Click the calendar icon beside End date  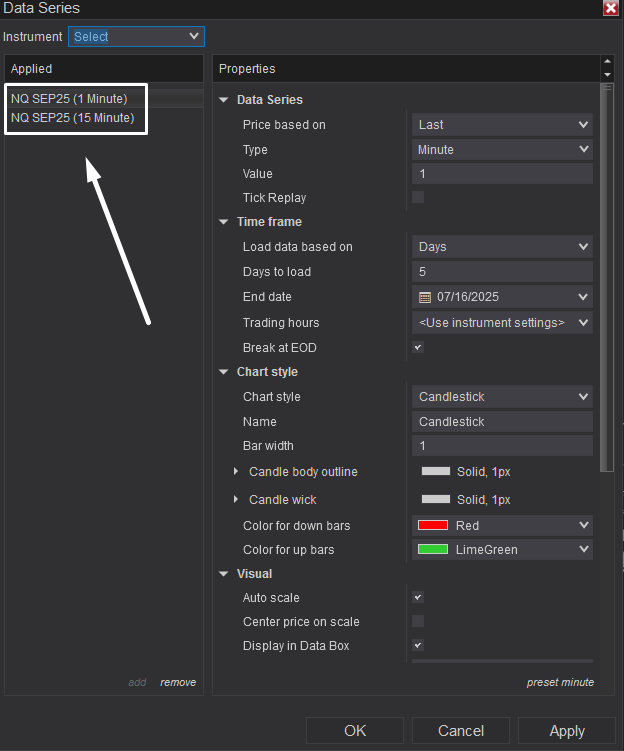[425, 297]
